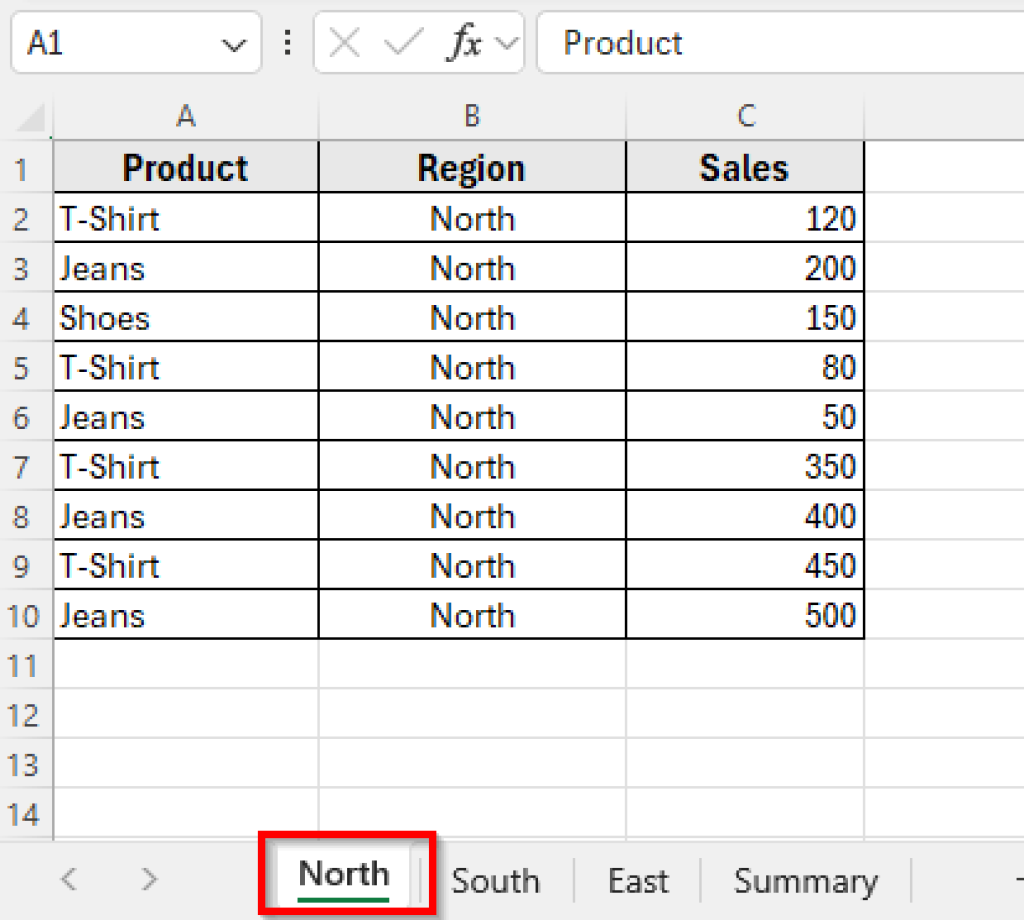The height and width of the screenshot is (920, 1024).
Task: Switch to the South sheet tab
Action: [x=495, y=880]
